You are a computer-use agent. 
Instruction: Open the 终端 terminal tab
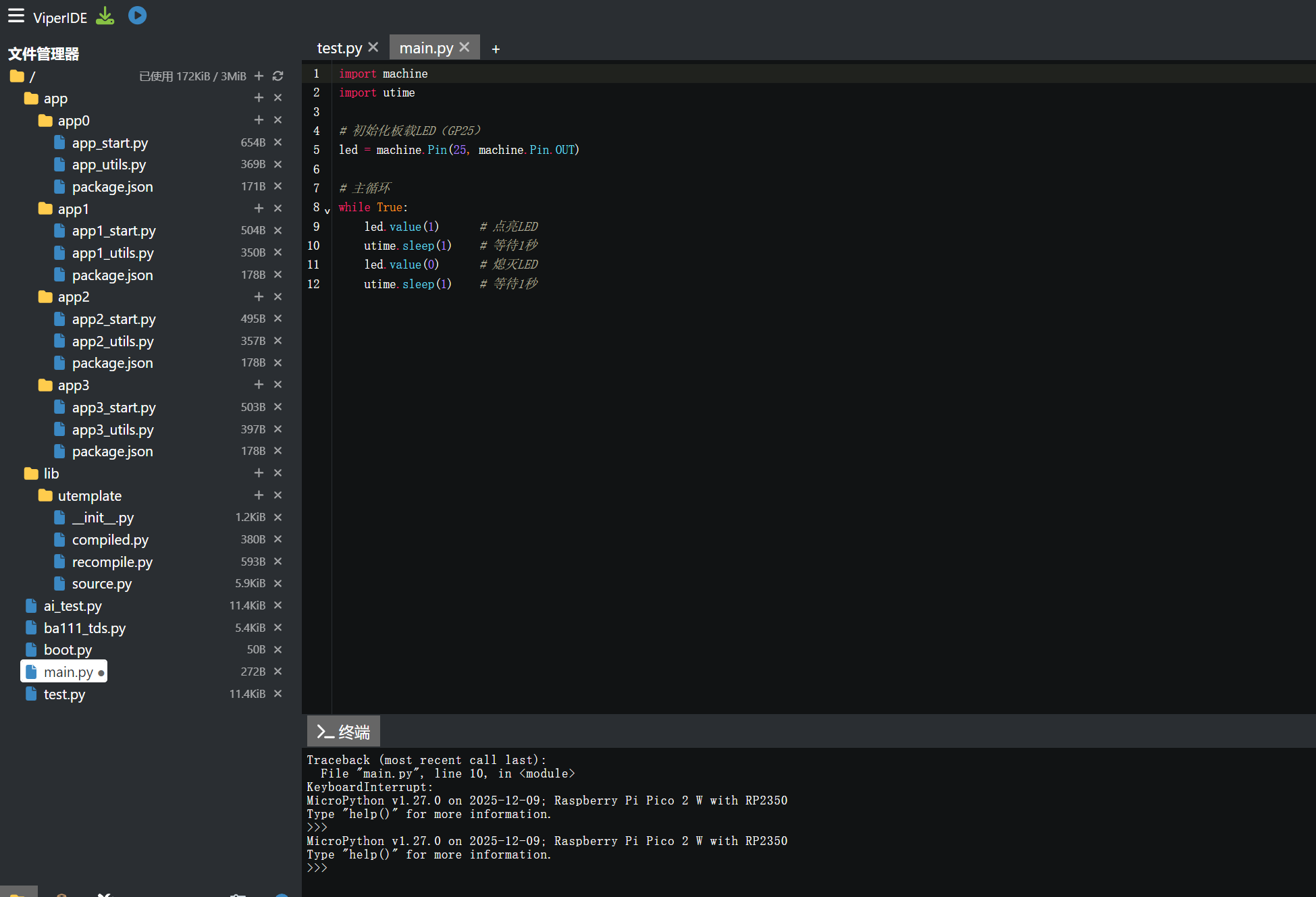344,732
